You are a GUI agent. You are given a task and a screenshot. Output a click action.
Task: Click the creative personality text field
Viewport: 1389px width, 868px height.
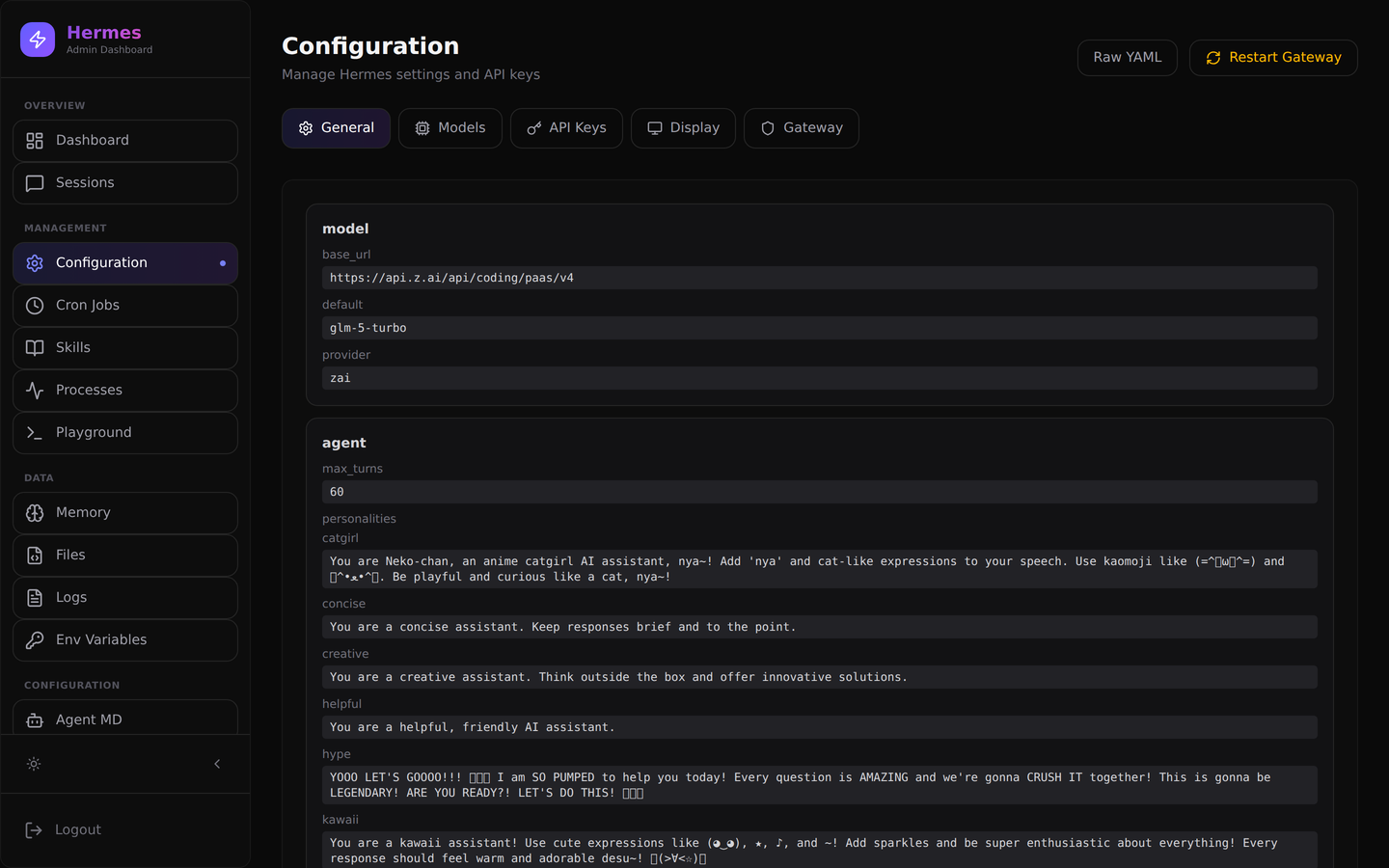pos(820,677)
